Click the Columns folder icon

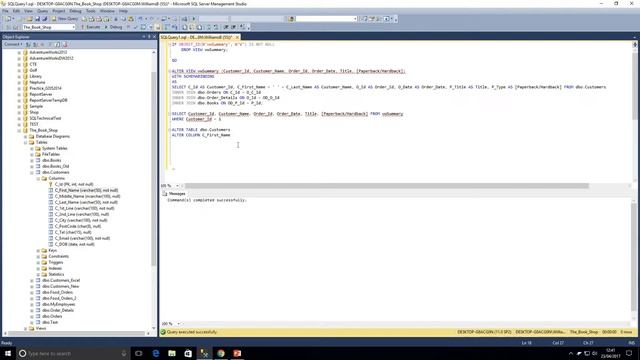(44, 178)
